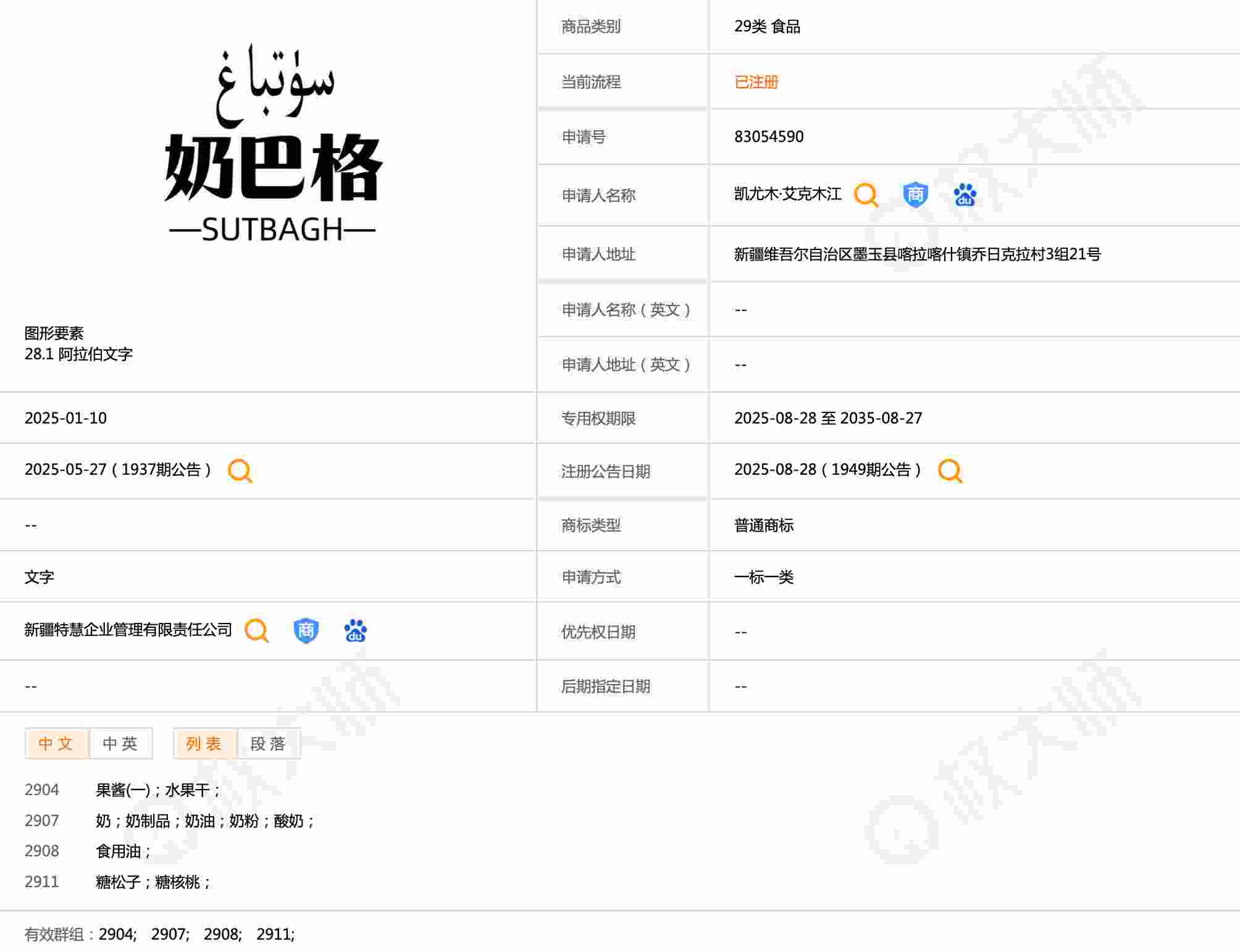Click Baidu paw icon beside agency name
The height and width of the screenshot is (952, 1240).
355,630
